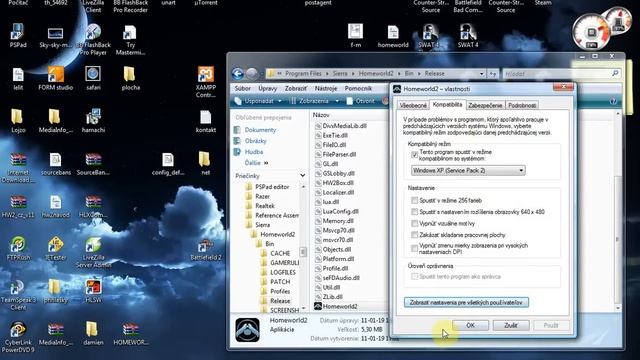
Task: Open Dokumenty favorite link
Action: pos(260,130)
